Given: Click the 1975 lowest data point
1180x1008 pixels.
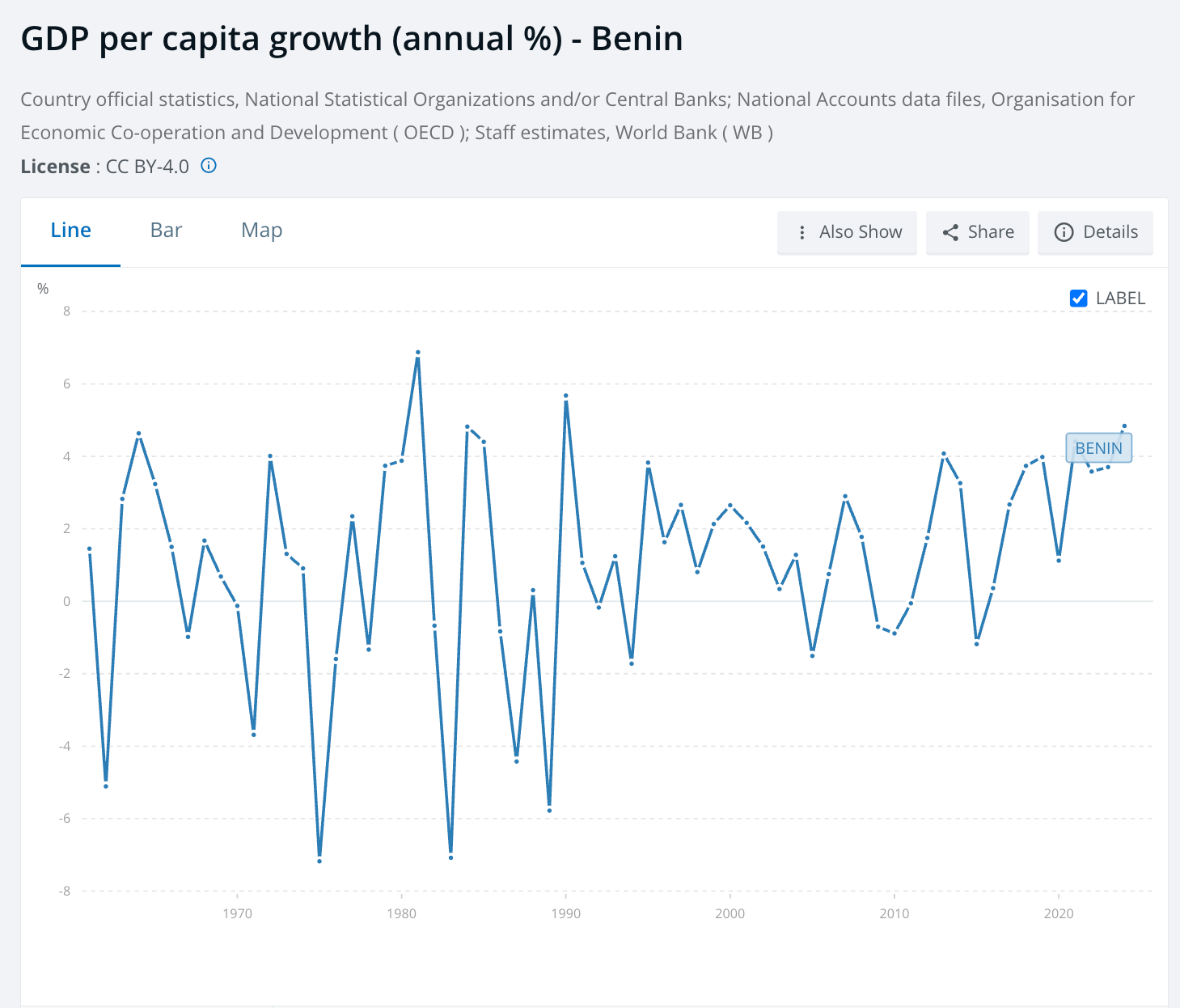Looking at the screenshot, I should click(319, 862).
